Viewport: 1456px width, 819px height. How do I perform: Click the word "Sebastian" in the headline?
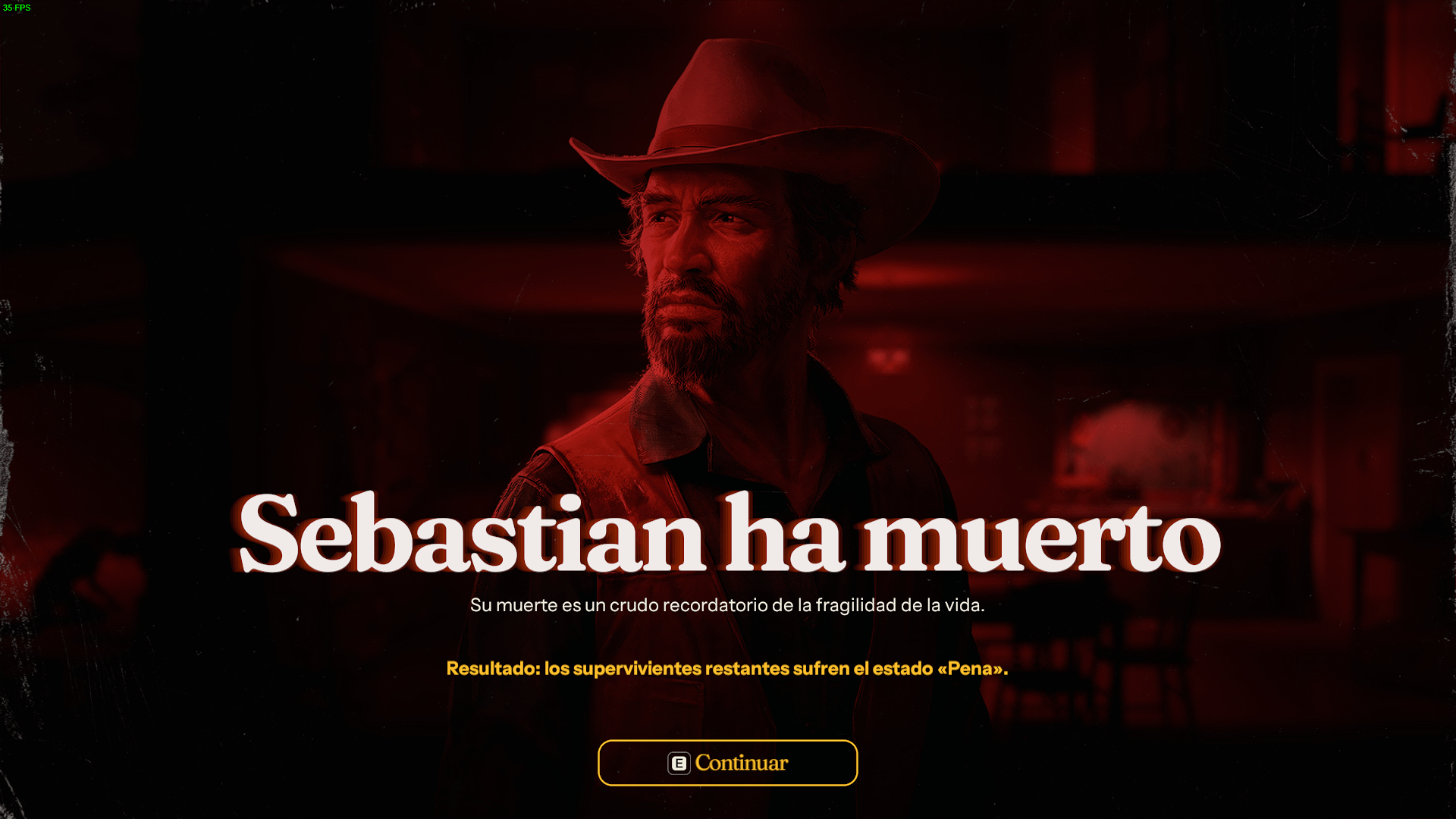point(472,533)
